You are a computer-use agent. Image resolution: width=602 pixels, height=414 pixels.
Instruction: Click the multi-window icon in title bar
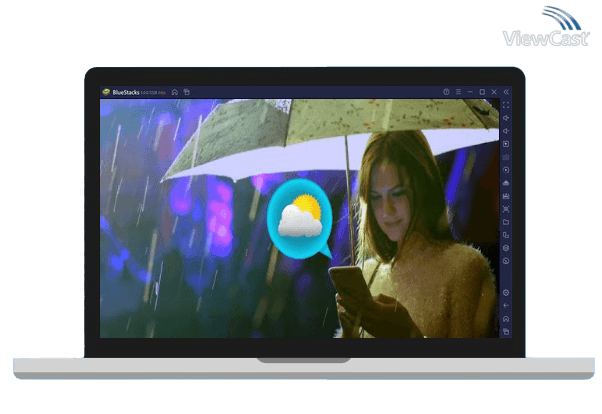click(186, 92)
